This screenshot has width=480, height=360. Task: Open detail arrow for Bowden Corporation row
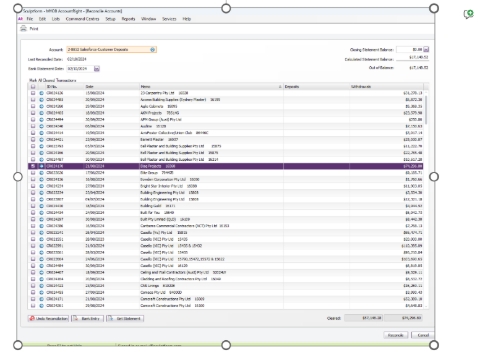tap(41, 179)
